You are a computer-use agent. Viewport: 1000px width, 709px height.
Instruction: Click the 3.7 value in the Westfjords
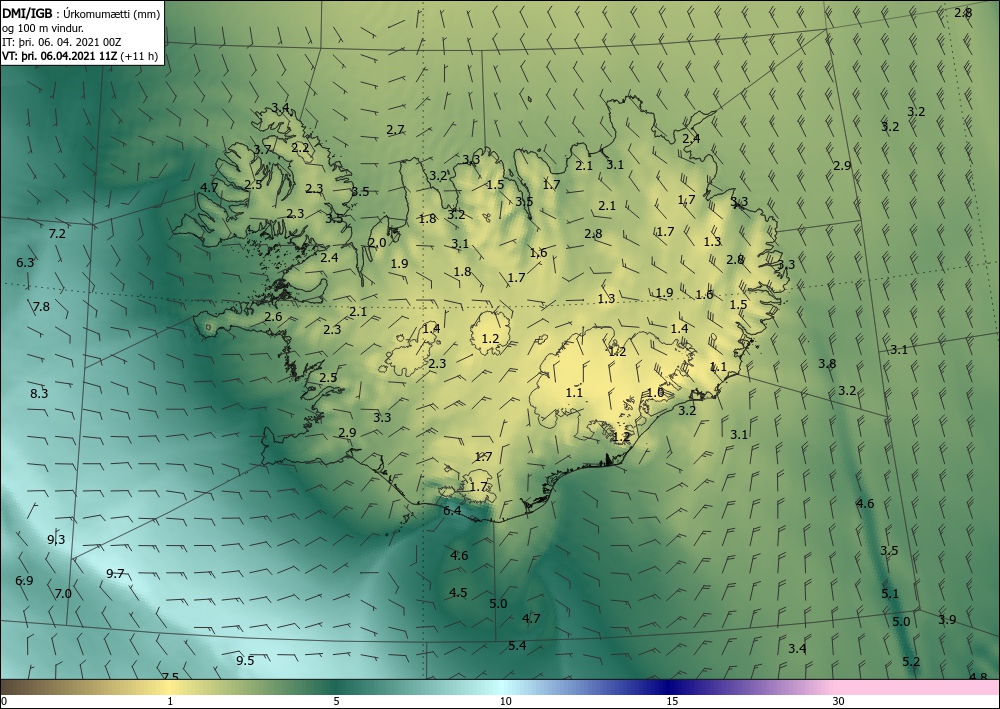point(262,150)
